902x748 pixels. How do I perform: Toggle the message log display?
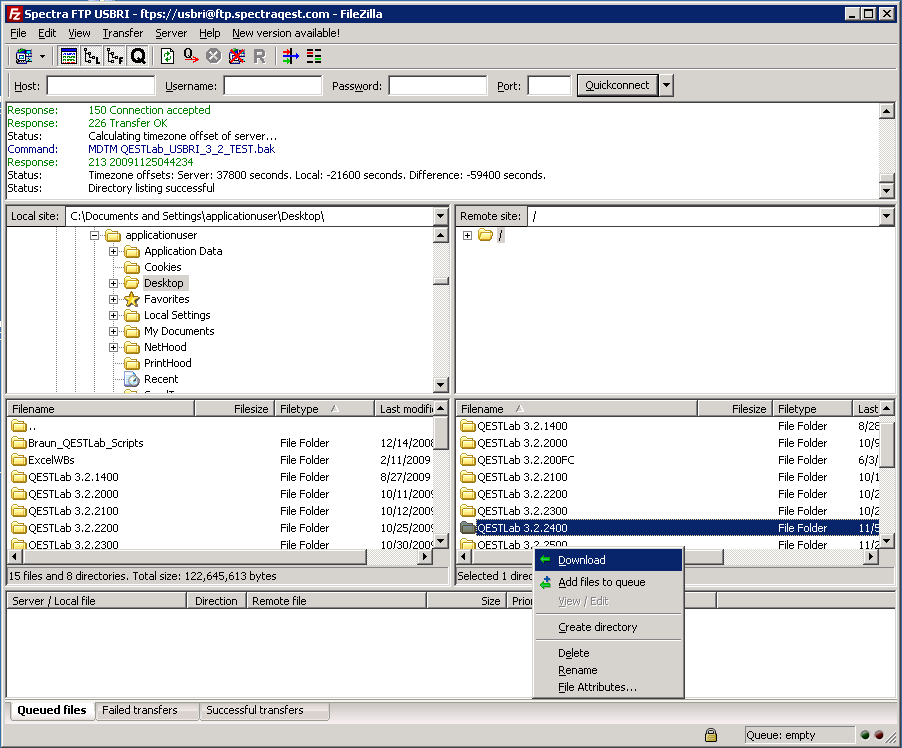click(x=69, y=57)
